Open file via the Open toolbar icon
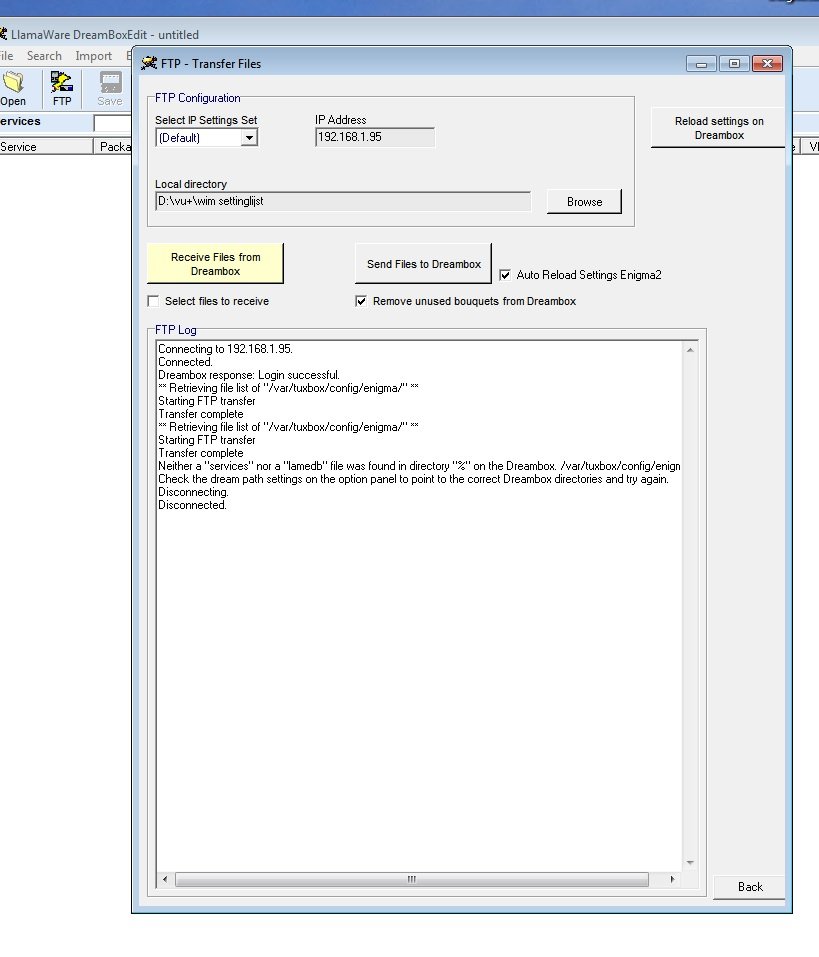Image resolution: width=819 pixels, height=957 pixels. pyautogui.click(x=13, y=88)
